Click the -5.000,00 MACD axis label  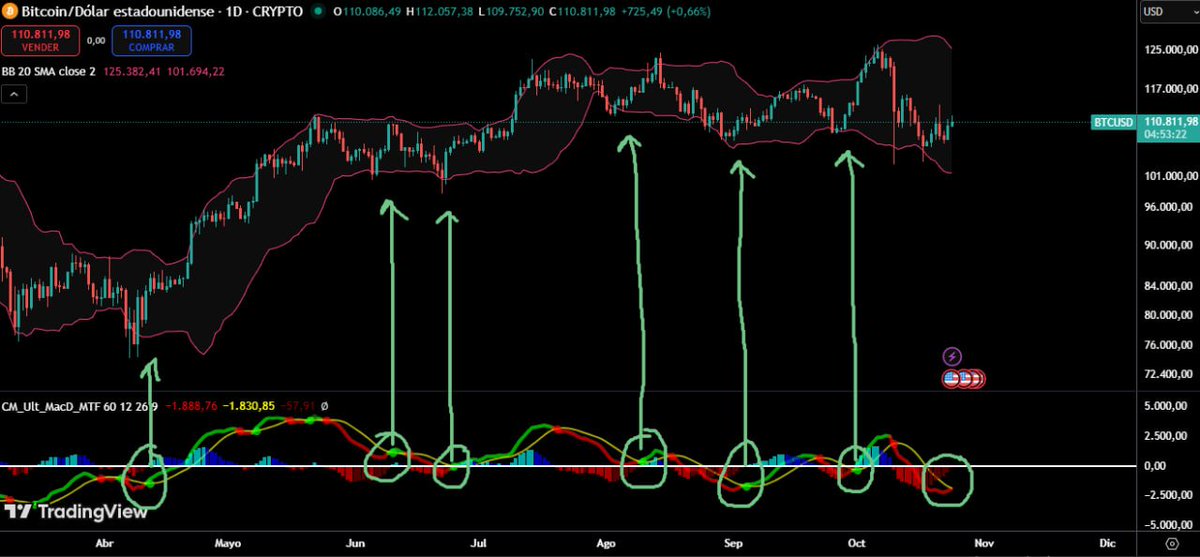coord(1170,525)
